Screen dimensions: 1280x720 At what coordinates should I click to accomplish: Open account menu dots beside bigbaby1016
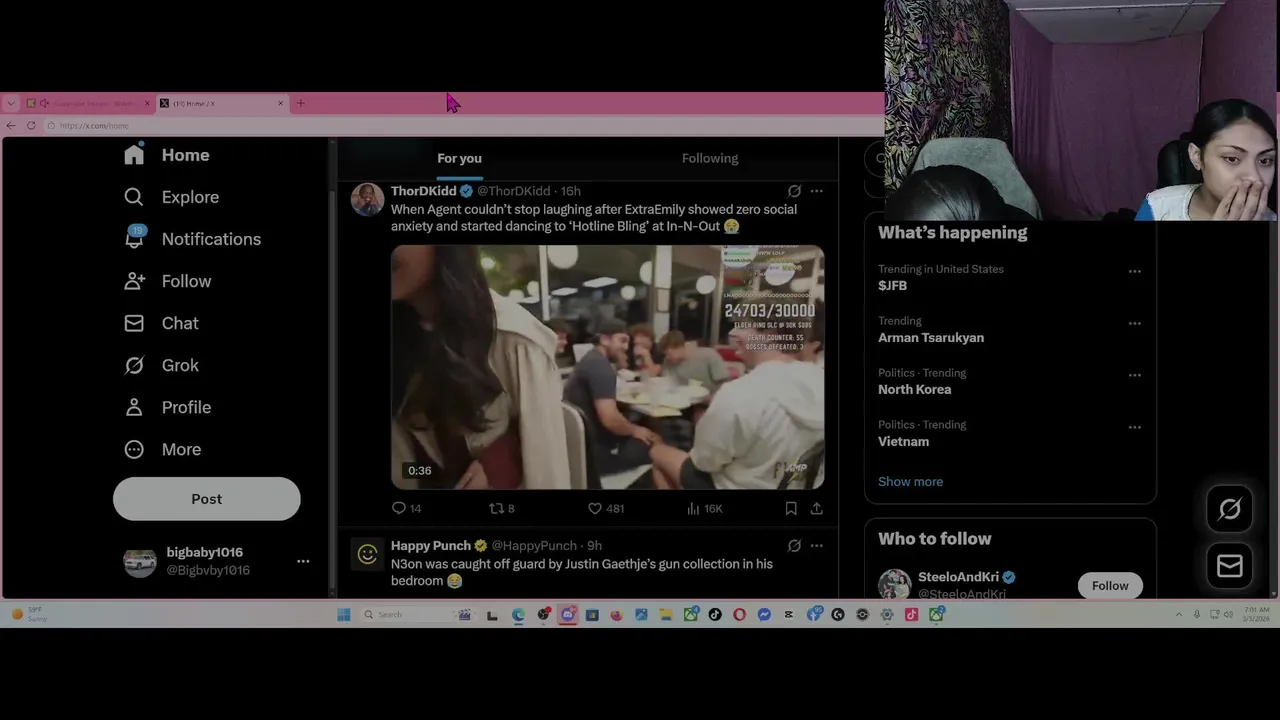303,561
